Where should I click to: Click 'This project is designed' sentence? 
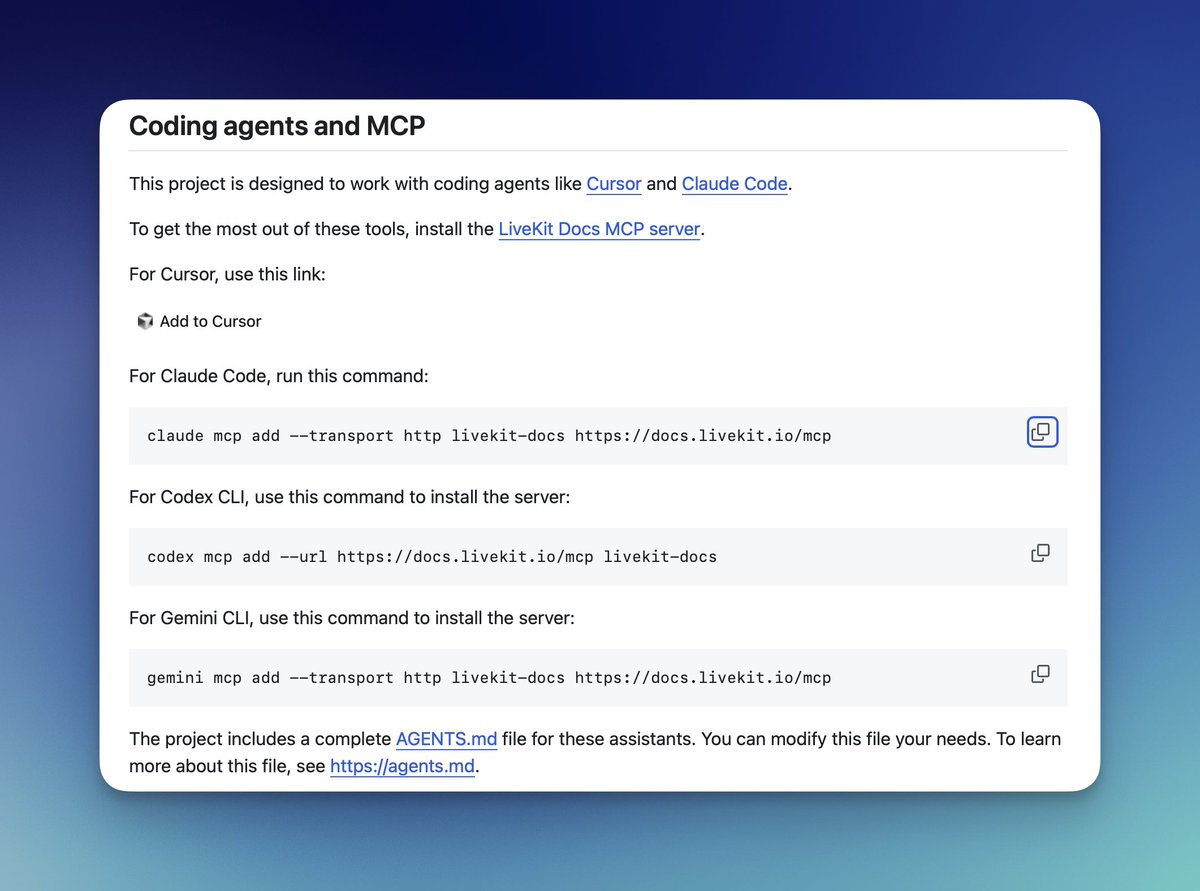pos(461,184)
